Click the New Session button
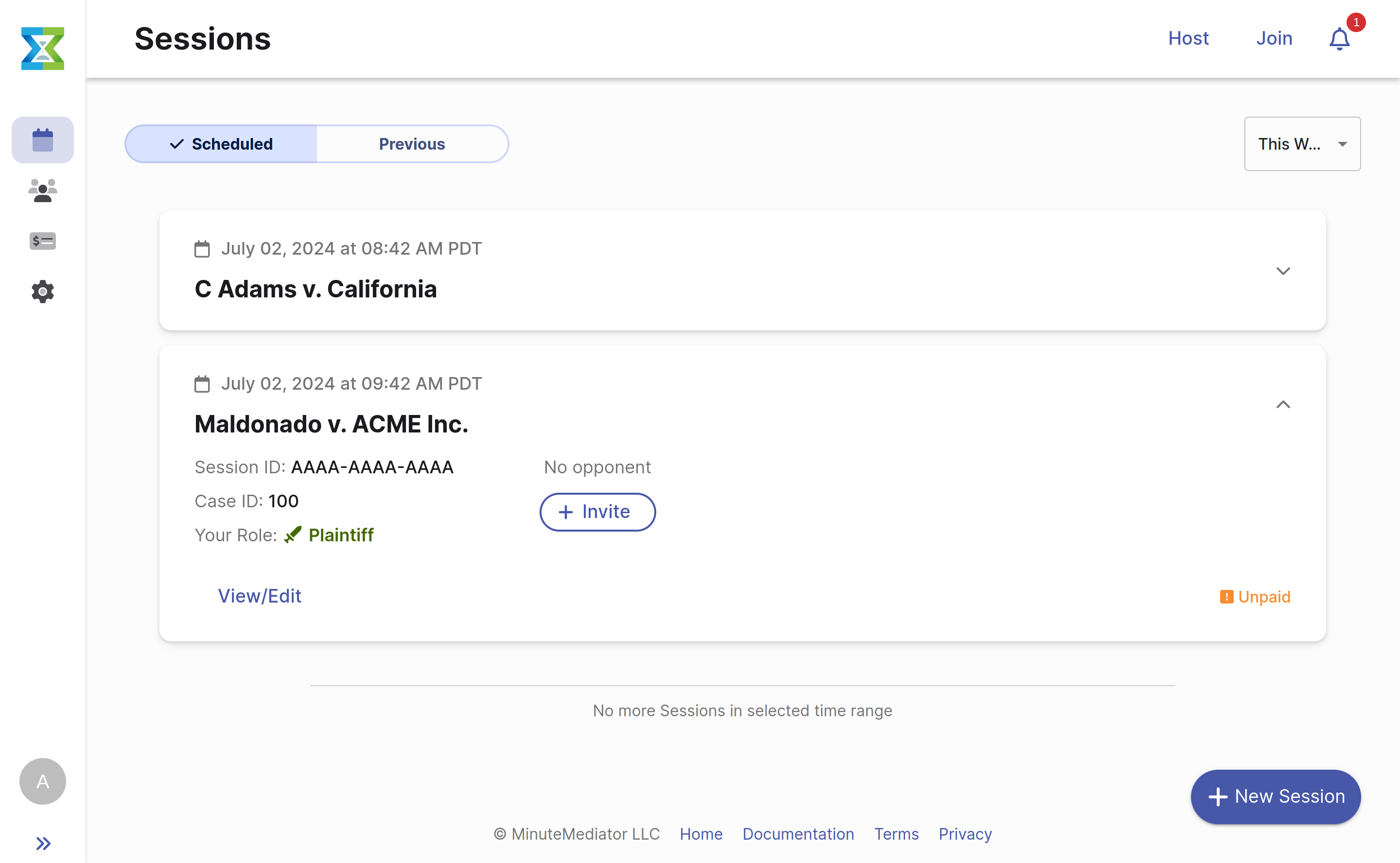Viewport: 1400px width, 863px height. pyautogui.click(x=1275, y=796)
